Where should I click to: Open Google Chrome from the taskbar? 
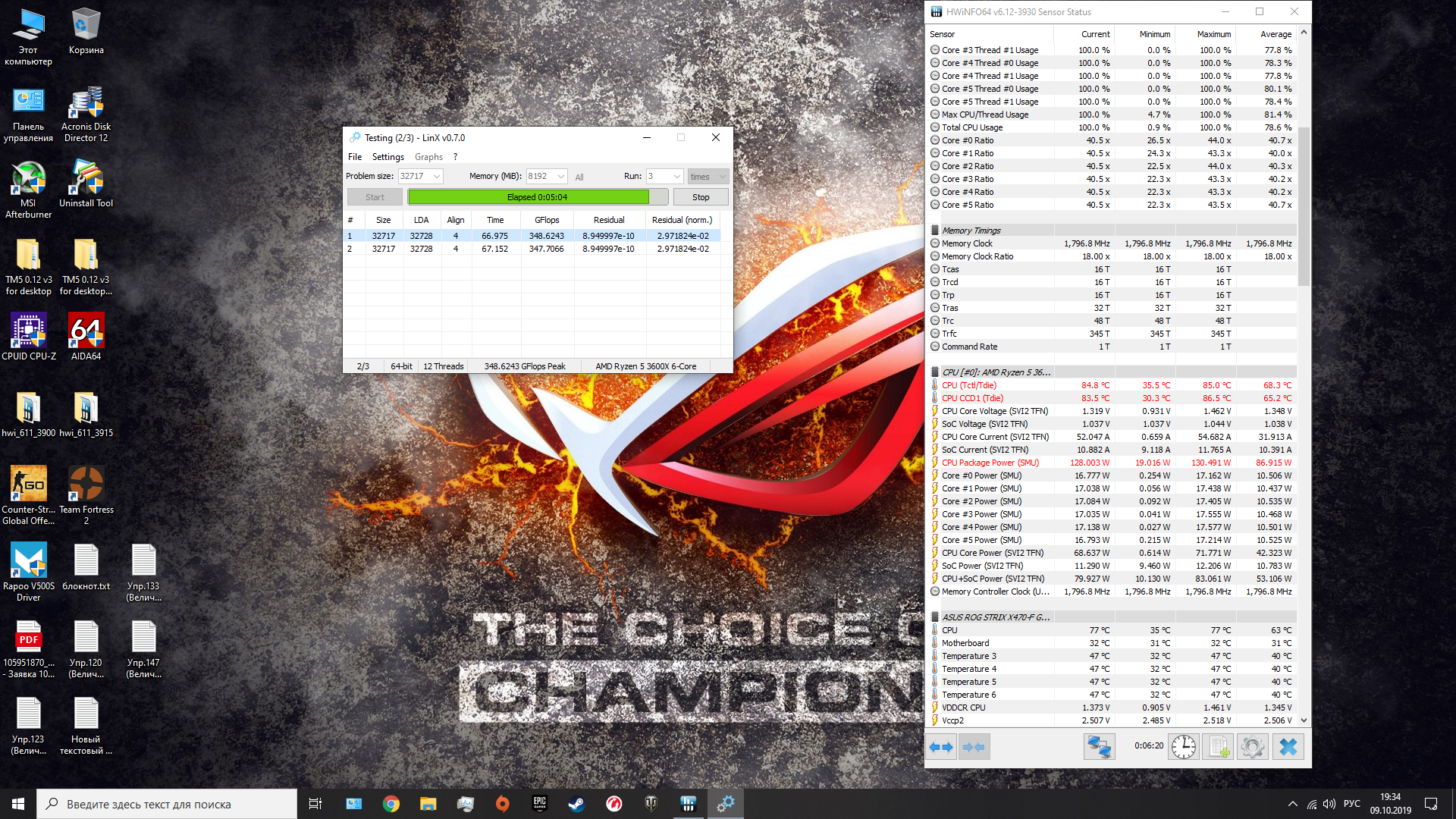tap(391, 804)
